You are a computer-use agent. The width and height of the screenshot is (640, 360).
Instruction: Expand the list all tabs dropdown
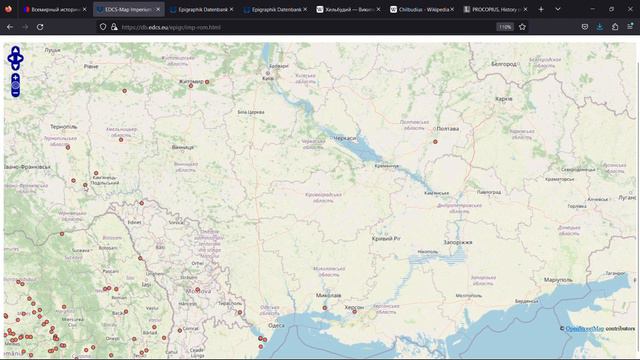tap(558, 9)
